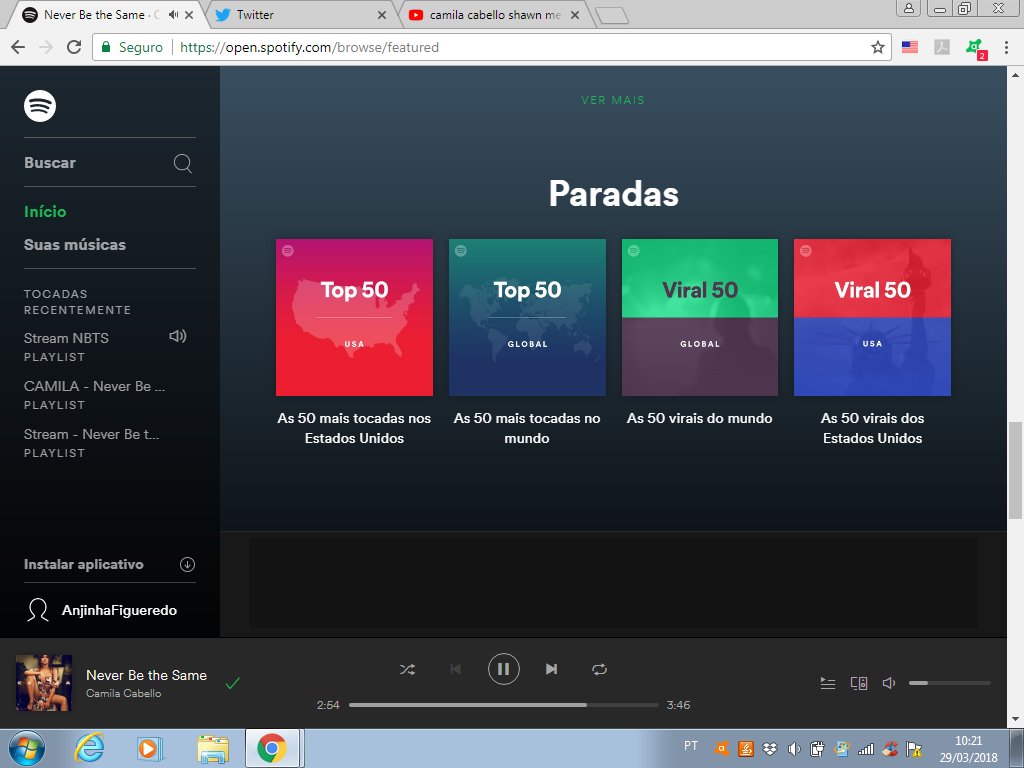This screenshot has height=768, width=1024.
Task: Toggle repeat mode
Action: tap(600, 669)
